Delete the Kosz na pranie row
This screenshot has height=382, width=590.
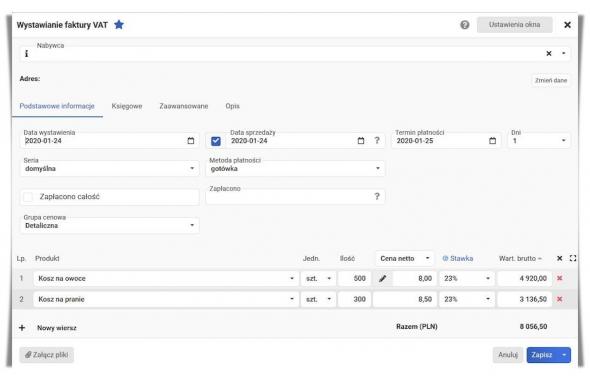pos(560,299)
